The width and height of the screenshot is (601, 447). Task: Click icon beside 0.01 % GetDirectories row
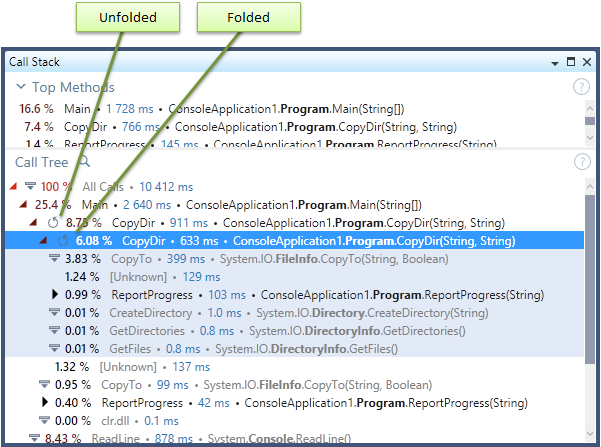(x=54, y=330)
